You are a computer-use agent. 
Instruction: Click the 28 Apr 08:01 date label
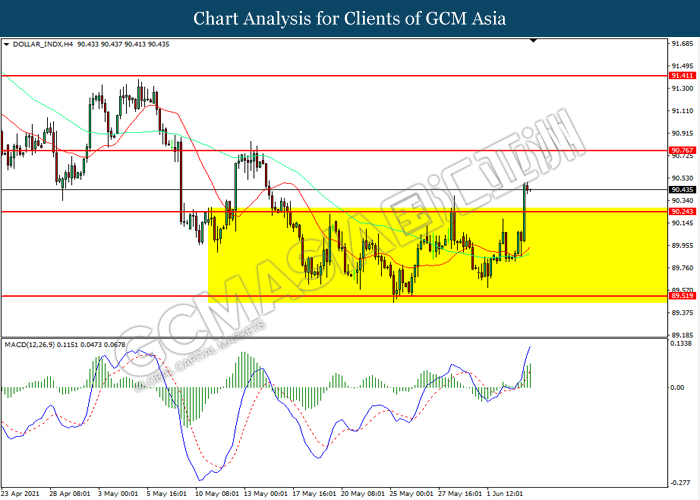click(x=70, y=493)
